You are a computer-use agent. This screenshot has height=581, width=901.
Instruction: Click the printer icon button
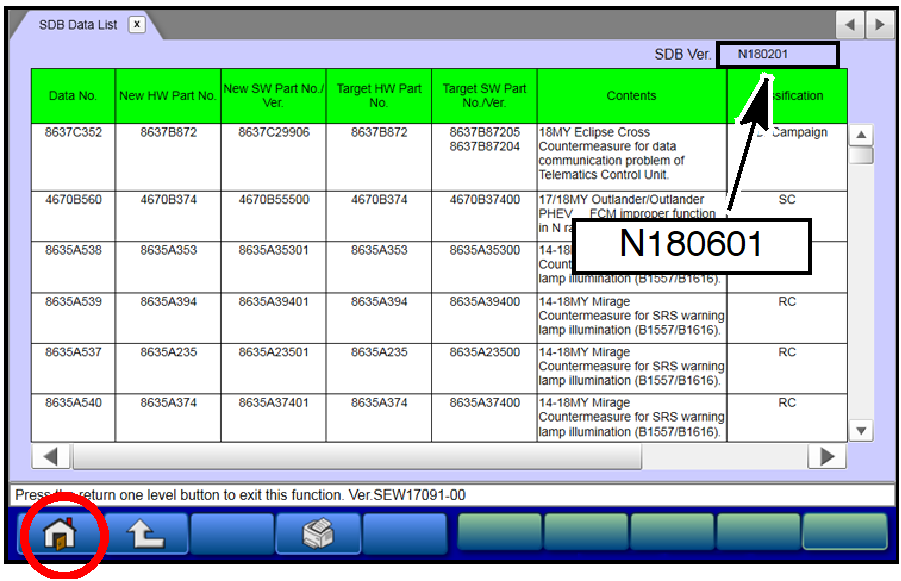[318, 534]
